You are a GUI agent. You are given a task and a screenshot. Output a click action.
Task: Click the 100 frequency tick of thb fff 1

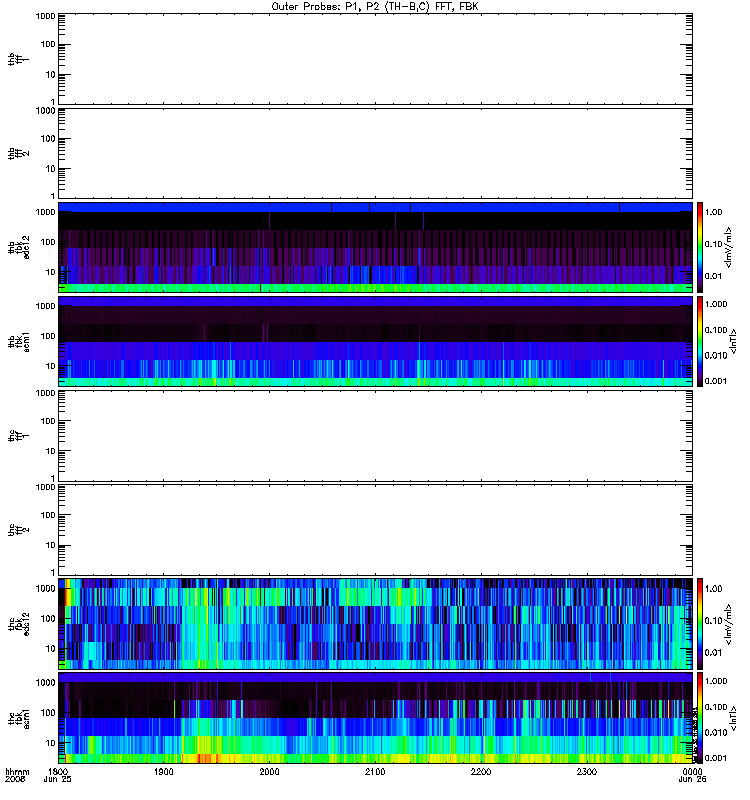pyautogui.click(x=48, y=44)
